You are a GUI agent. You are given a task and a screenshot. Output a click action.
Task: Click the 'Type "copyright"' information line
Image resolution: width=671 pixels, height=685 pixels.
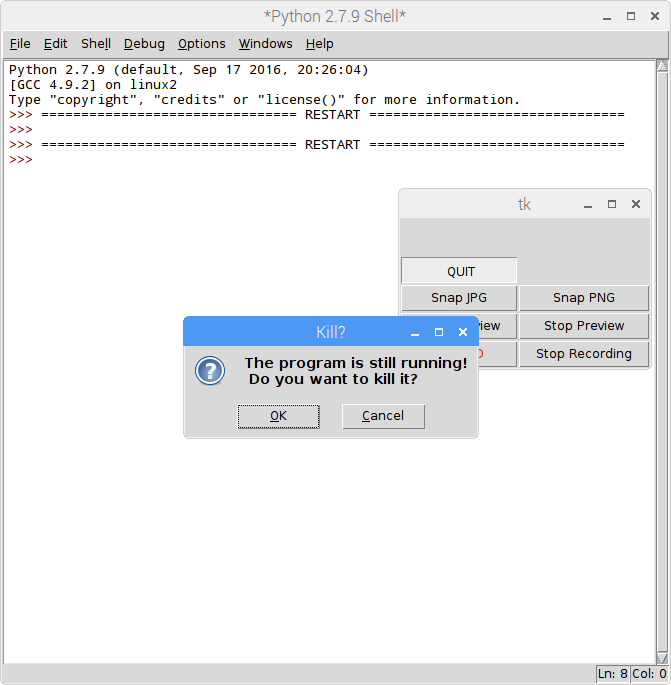[x=264, y=100]
